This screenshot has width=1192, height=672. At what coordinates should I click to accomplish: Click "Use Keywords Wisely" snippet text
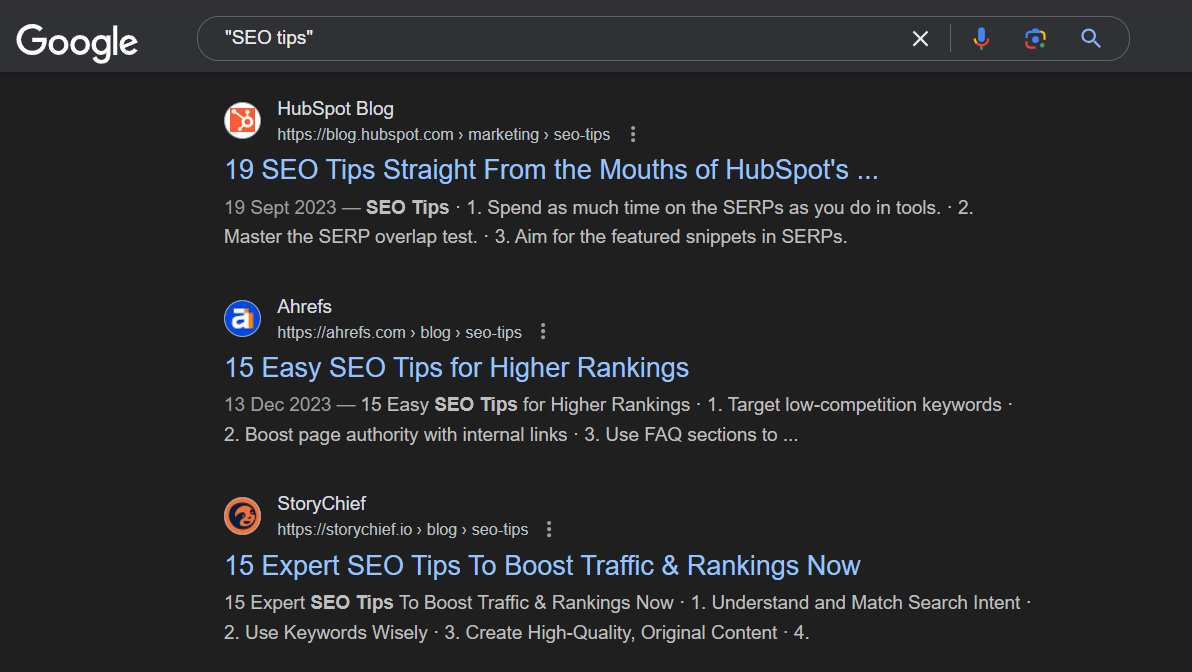[336, 632]
